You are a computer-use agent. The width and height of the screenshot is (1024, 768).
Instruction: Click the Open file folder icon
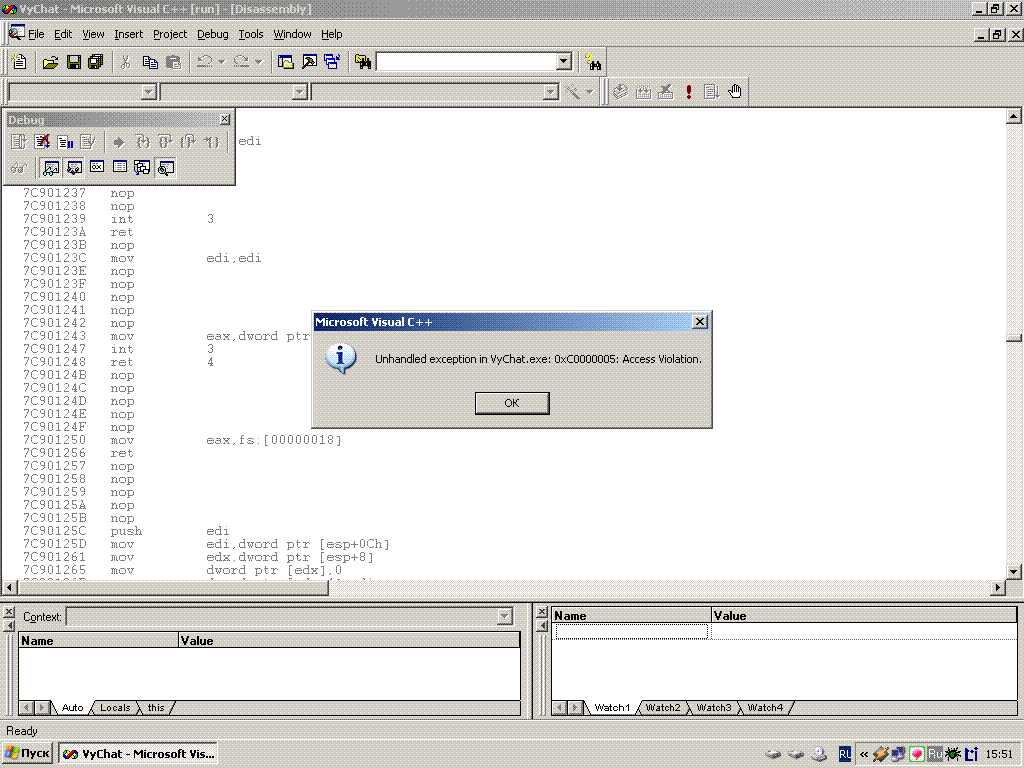click(x=50, y=62)
